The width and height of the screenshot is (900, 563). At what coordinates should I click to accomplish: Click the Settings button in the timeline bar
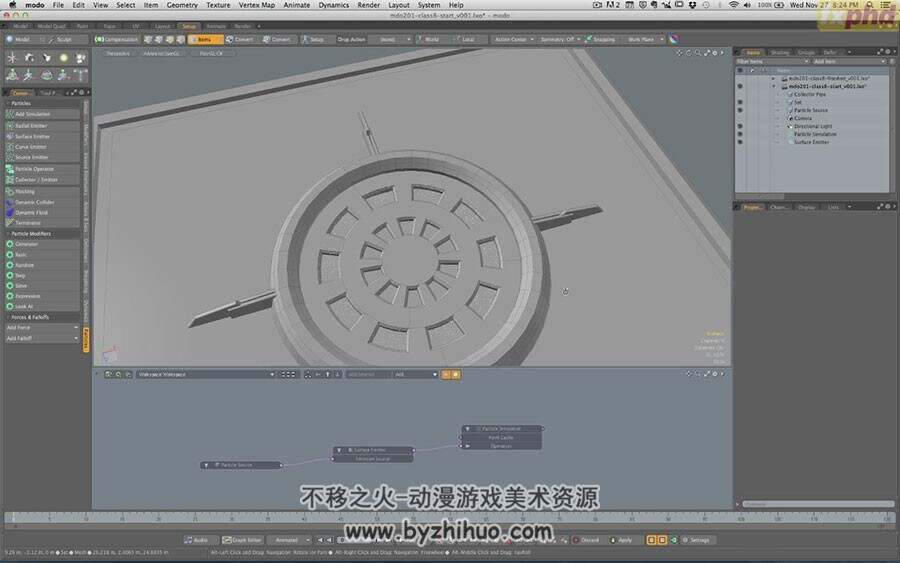696,540
